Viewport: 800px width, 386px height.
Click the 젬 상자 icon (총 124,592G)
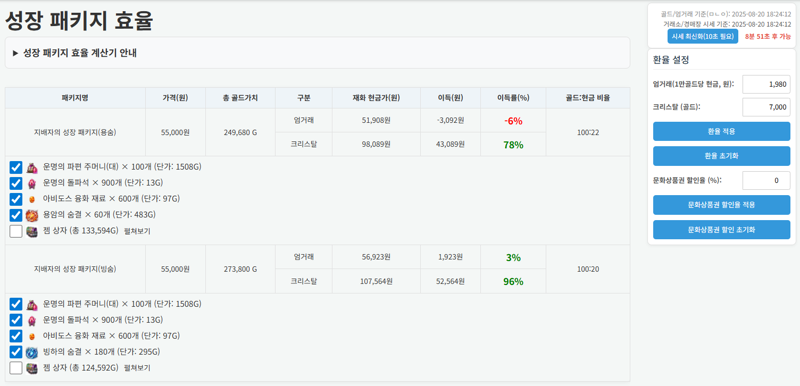point(32,368)
